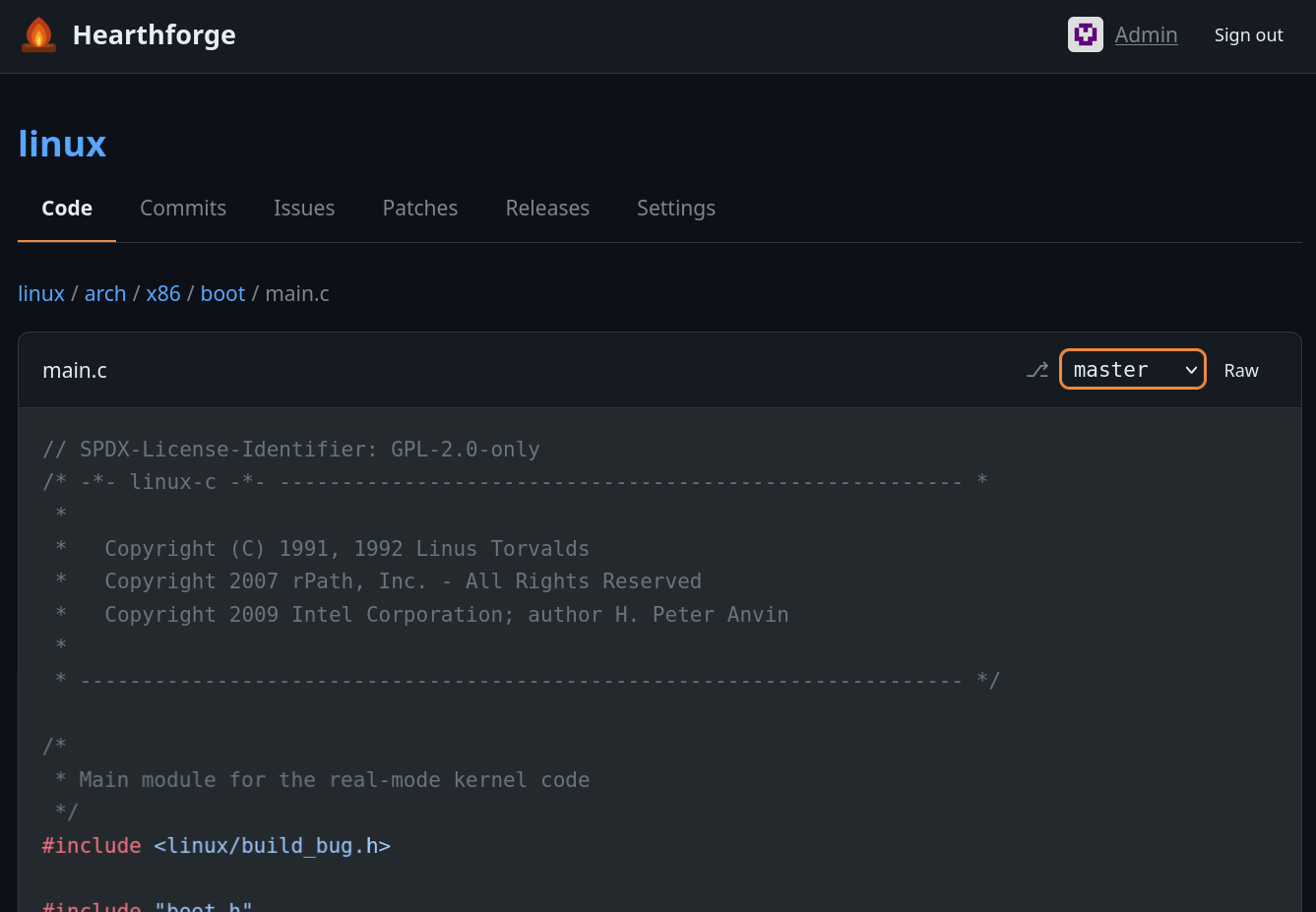View the Raw file

tap(1241, 370)
